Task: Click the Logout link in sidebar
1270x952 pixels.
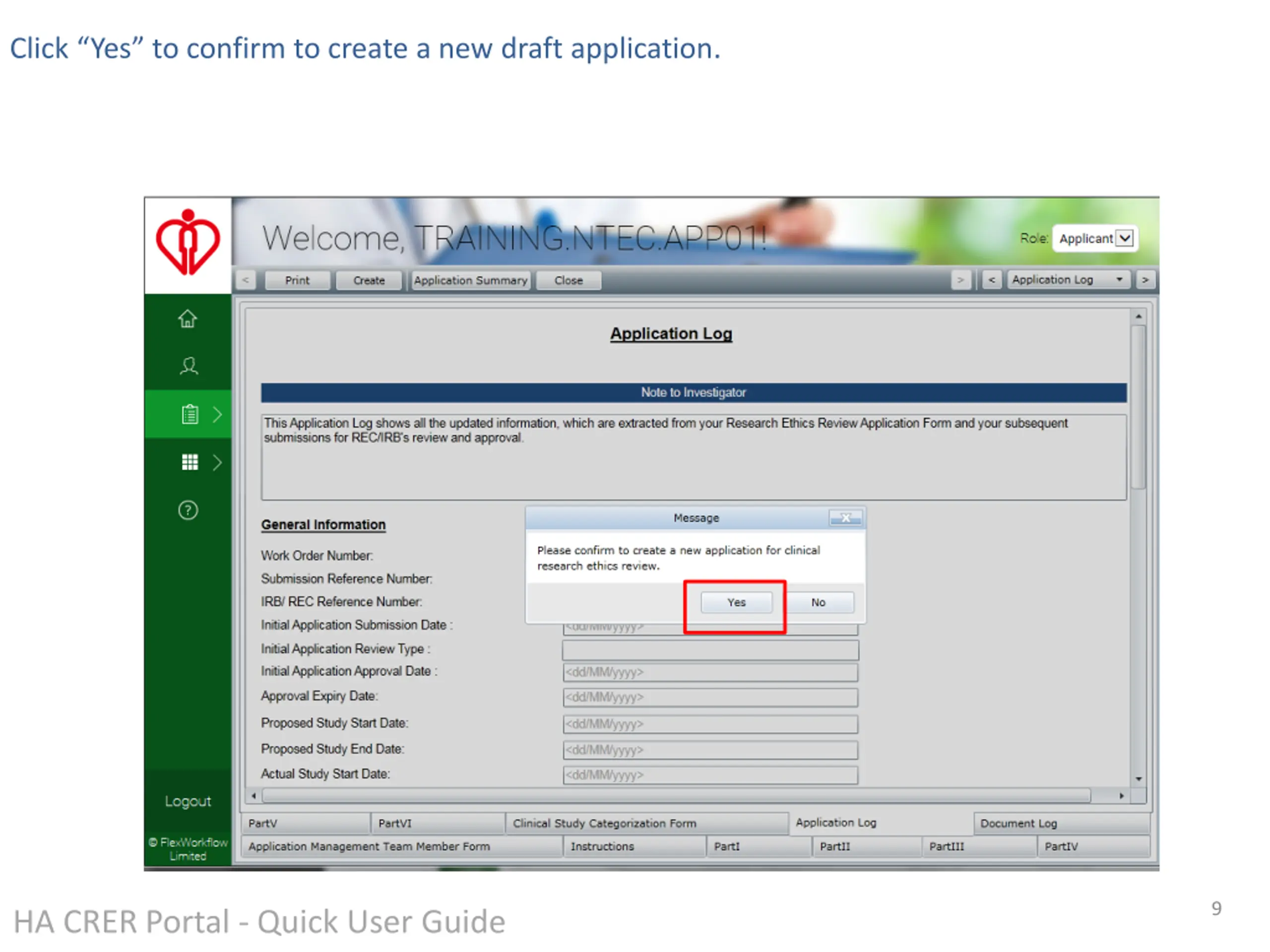Action: [188, 801]
